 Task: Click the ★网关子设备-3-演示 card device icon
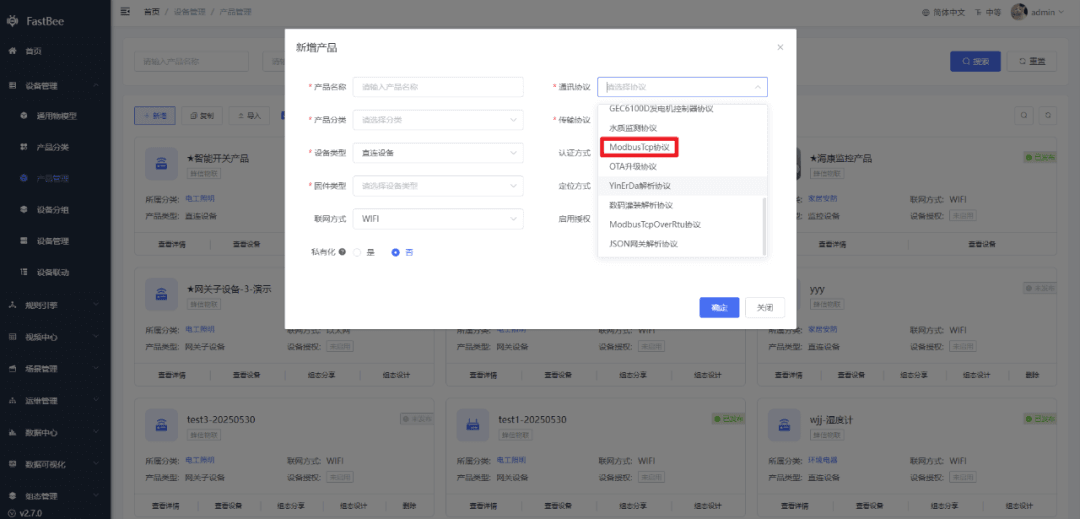(x=161, y=295)
